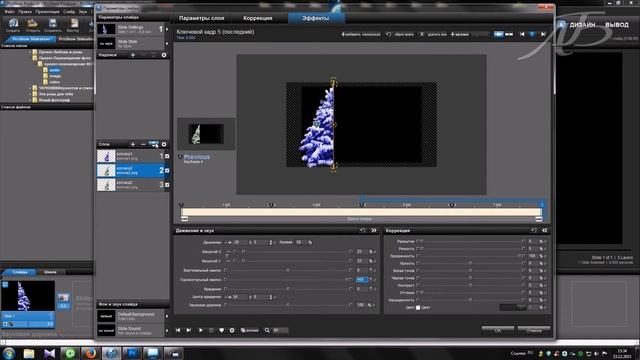Click the stepper beside the Движение position fields
The image size is (640, 360).
271,242
